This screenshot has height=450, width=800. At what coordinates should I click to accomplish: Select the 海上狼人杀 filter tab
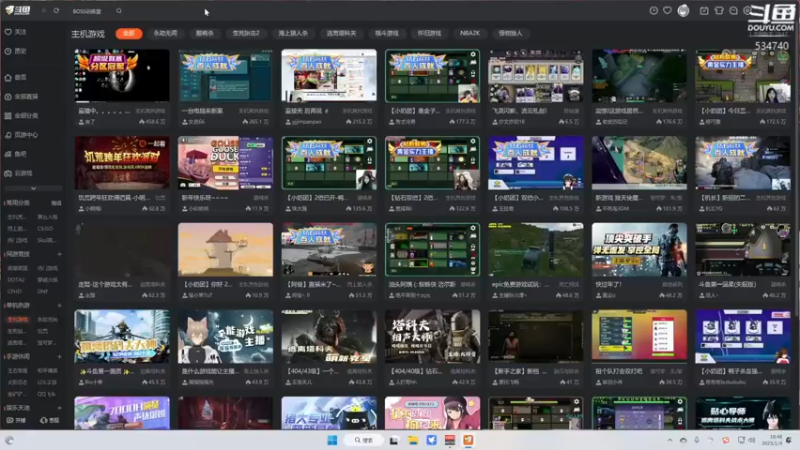pyautogui.click(x=293, y=33)
